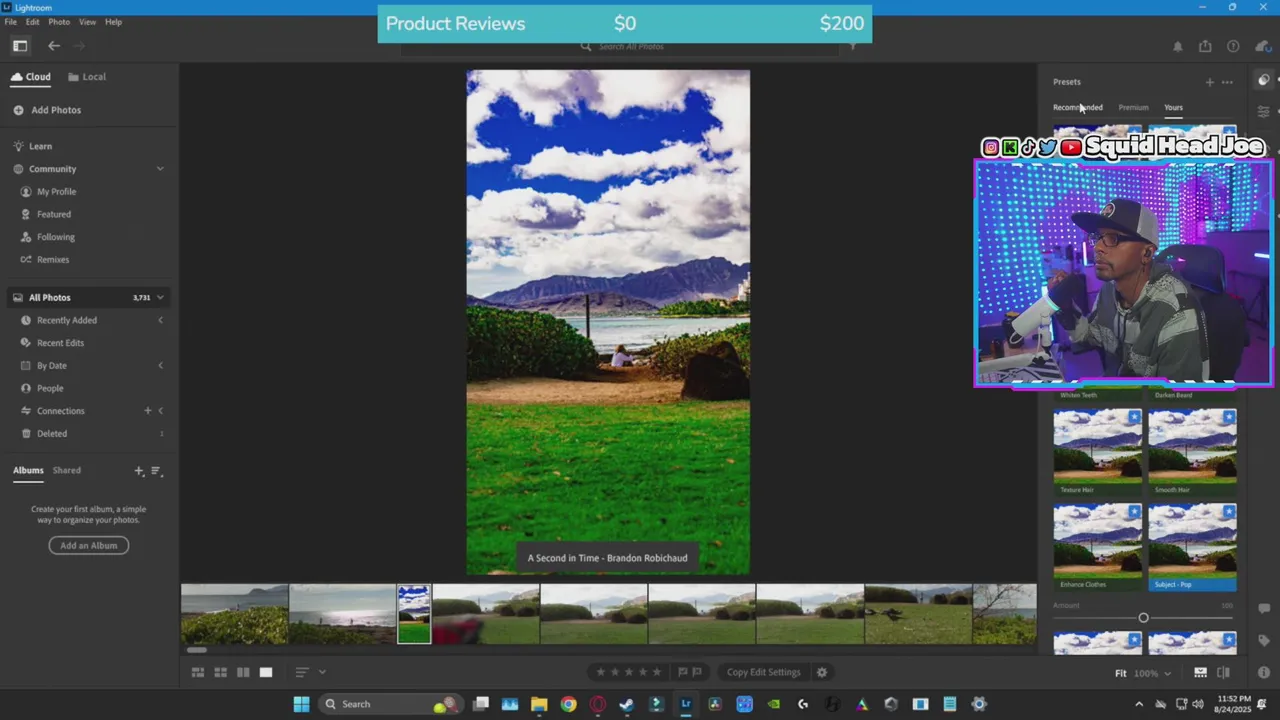Apply the Subject - Pop preset
This screenshot has width=1280, height=720.
click(1192, 547)
